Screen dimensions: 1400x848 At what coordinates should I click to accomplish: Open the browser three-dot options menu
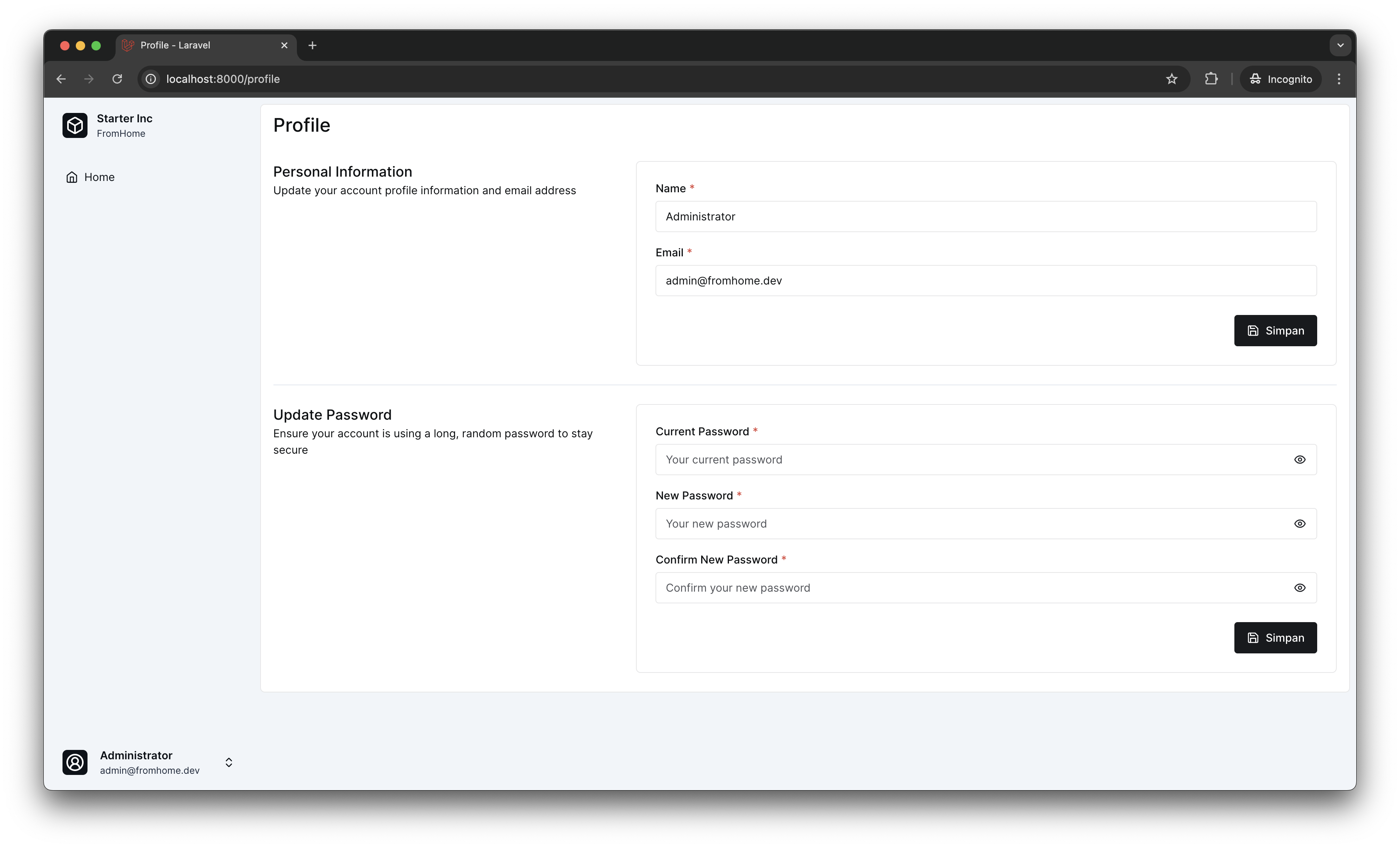1339,79
